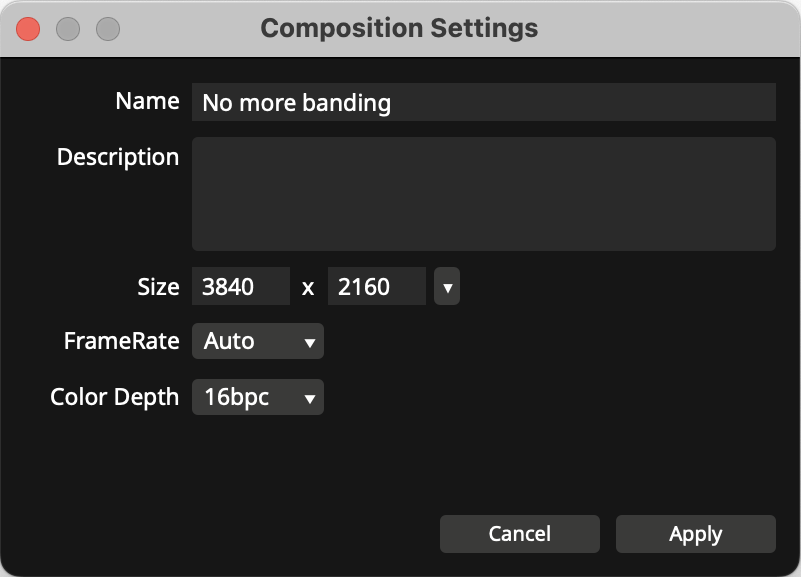Focus the empty Description text box
Screen dimensions: 801x577
coord(483,194)
